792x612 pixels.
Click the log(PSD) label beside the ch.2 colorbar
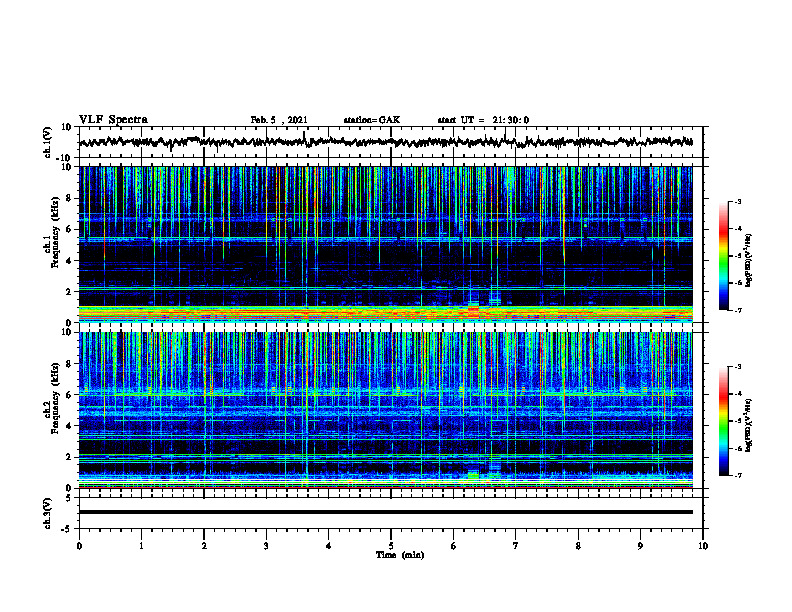click(x=749, y=425)
